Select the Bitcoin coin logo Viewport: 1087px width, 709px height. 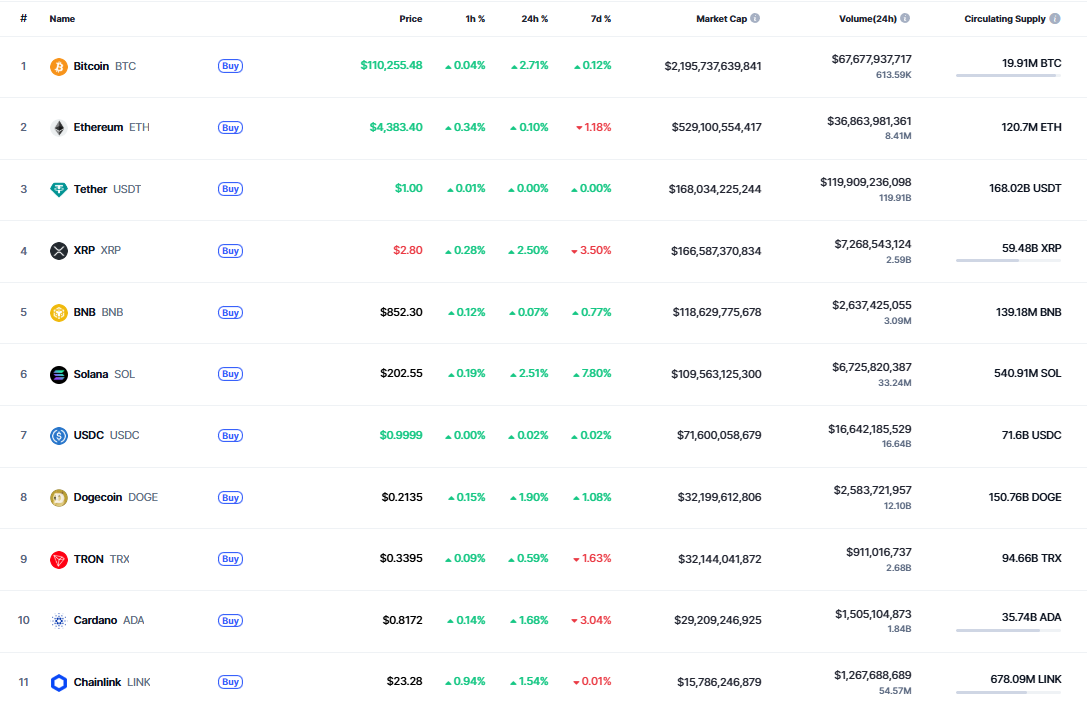59,66
